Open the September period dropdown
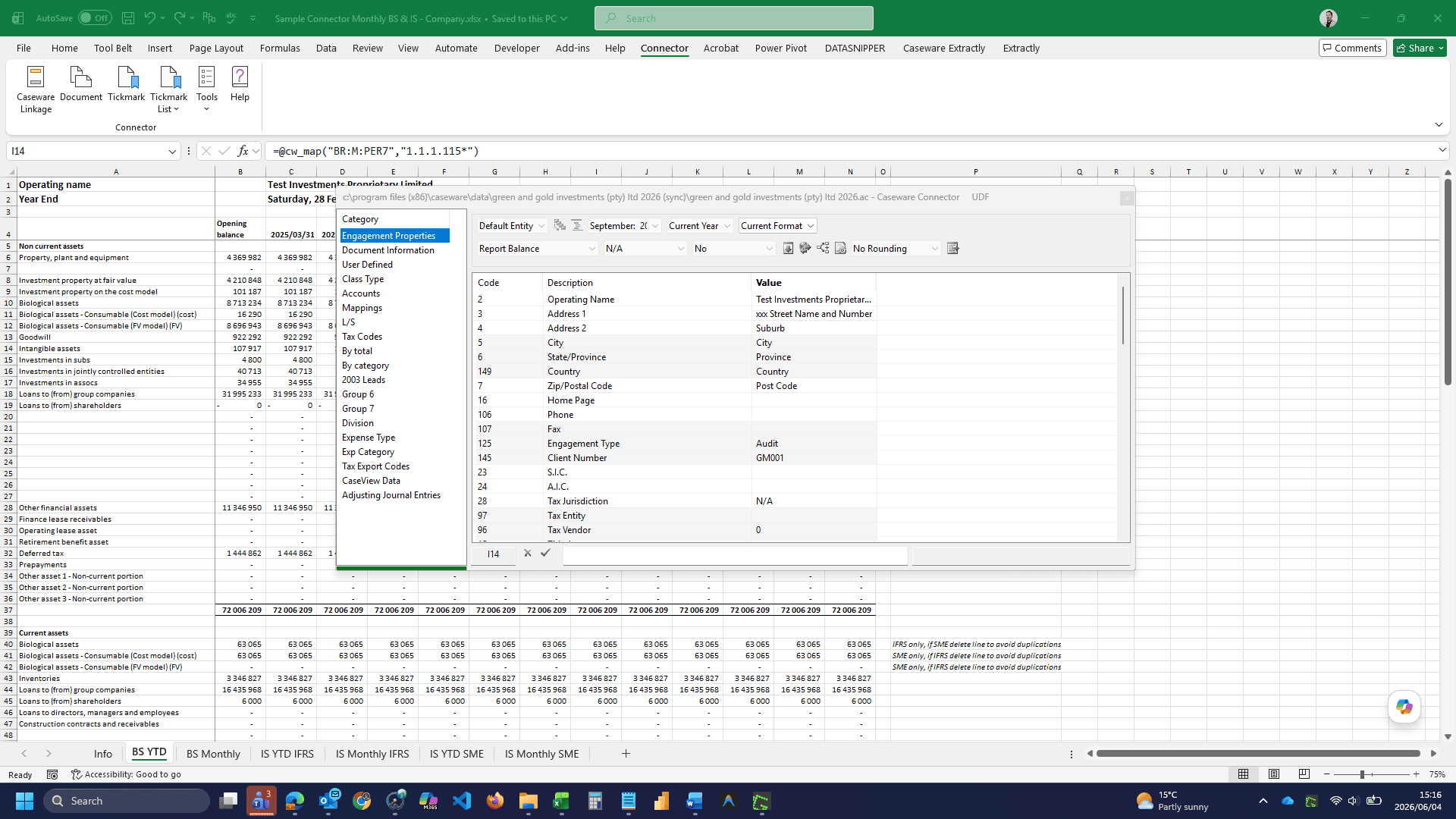 click(x=624, y=226)
